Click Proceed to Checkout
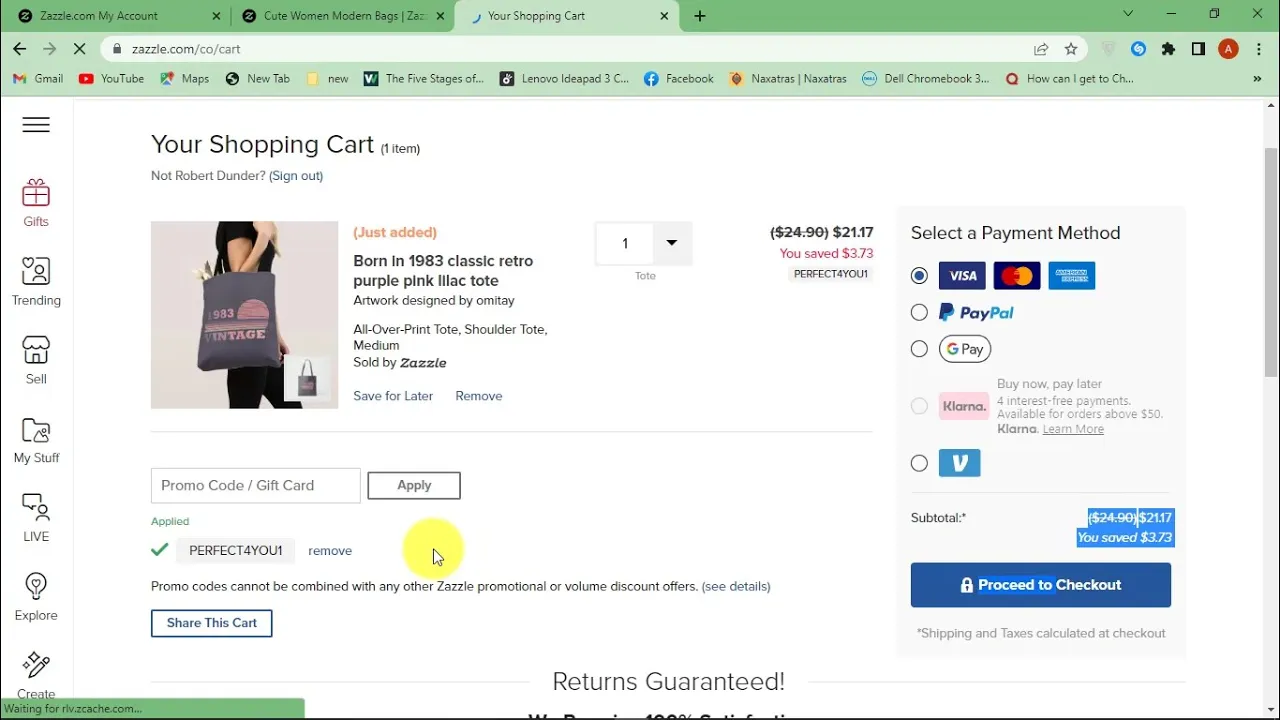Screen dimensions: 1280x720 pos(1041,585)
